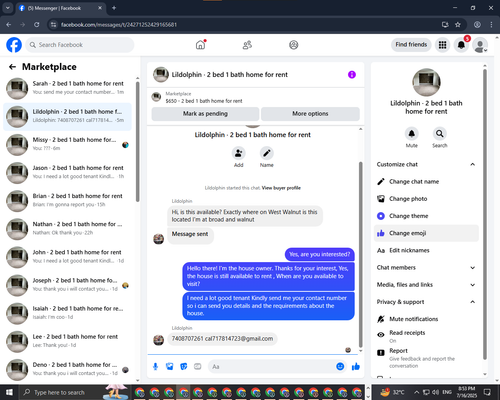
Task: Send thumbs-up like in composer
Action: click(x=356, y=367)
